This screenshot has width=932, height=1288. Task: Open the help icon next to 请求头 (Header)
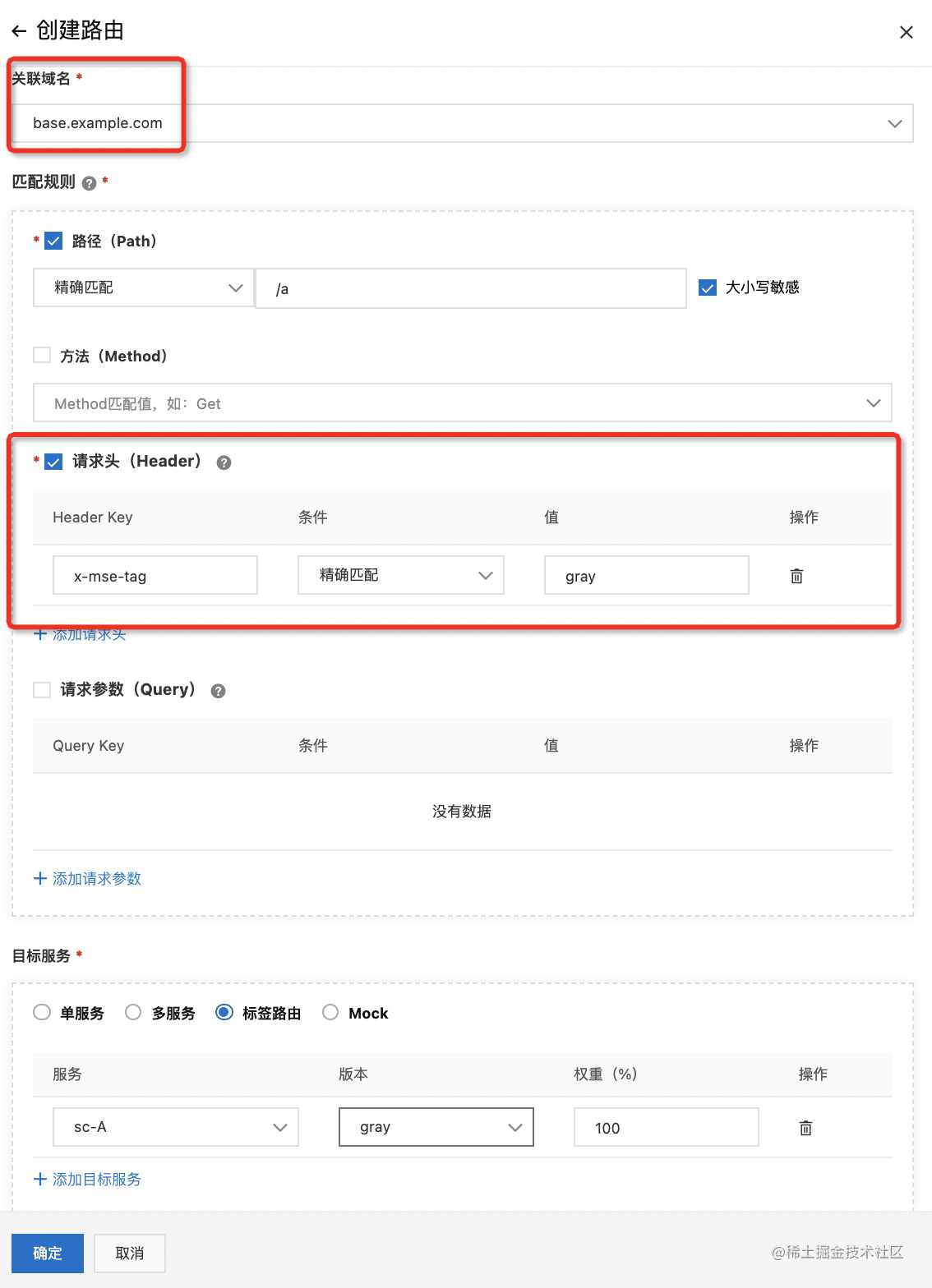pos(224,462)
